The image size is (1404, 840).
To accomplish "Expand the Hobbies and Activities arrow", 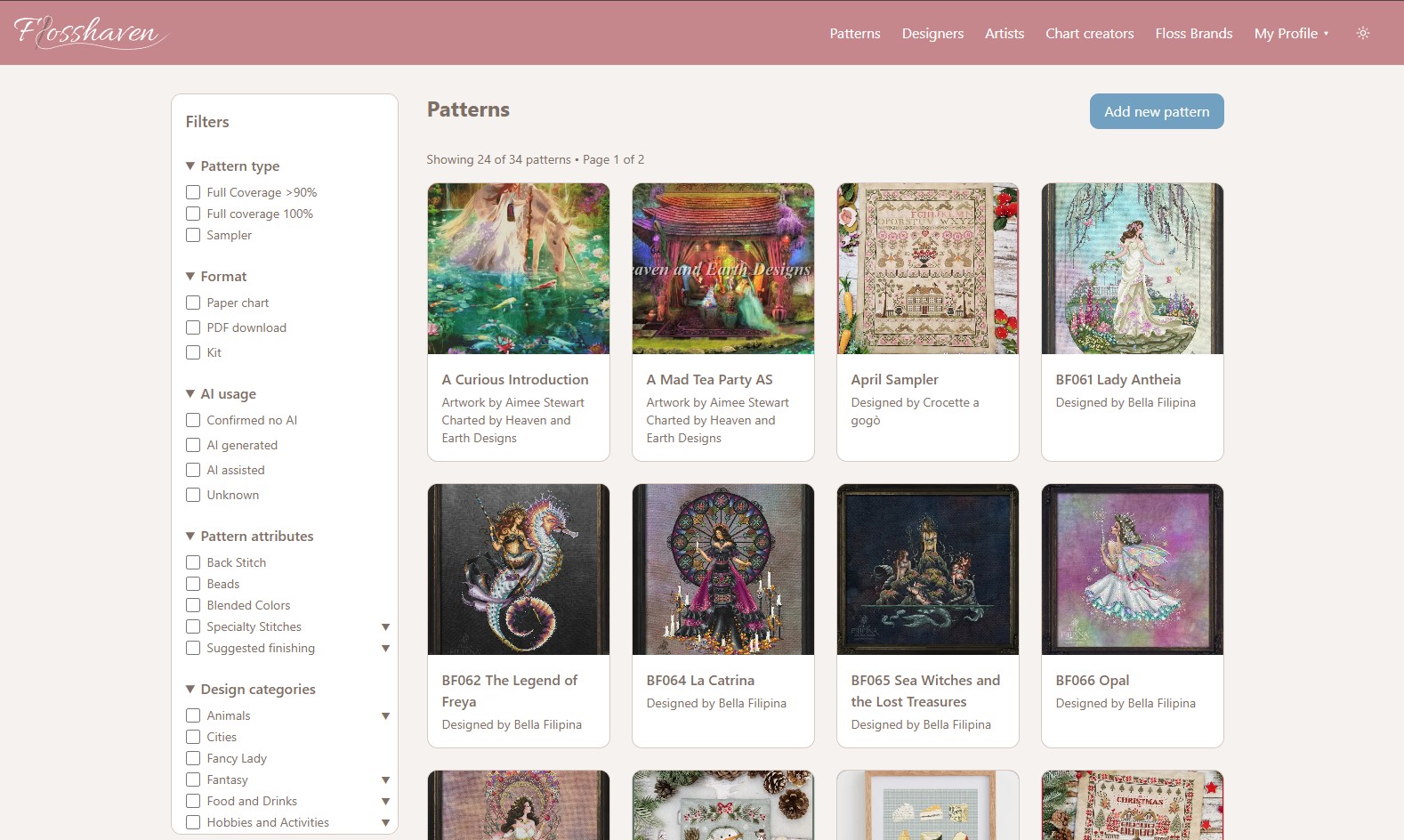I will pyautogui.click(x=385, y=823).
